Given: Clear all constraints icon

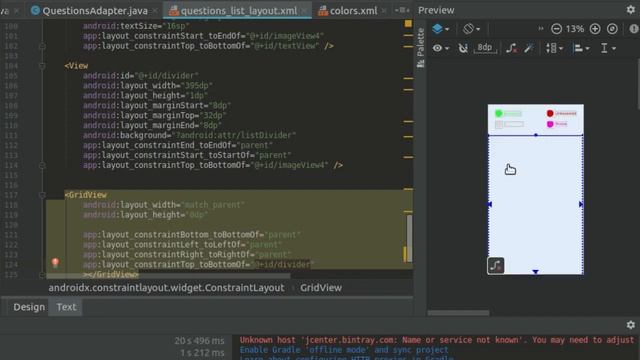Looking at the screenshot, I should tap(511, 48).
